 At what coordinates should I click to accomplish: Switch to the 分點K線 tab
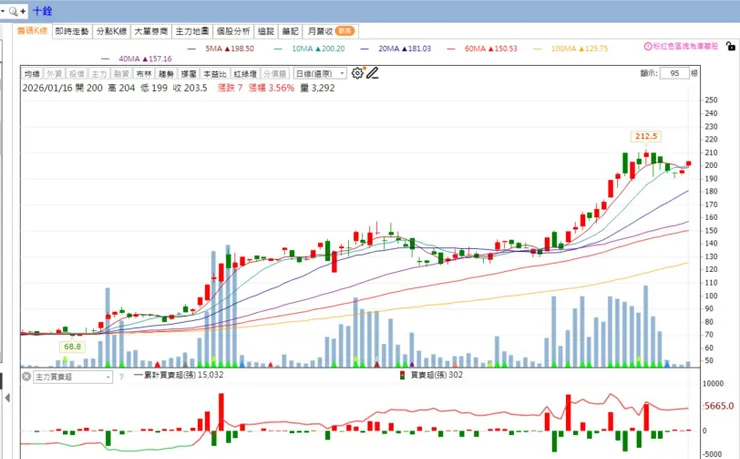(x=111, y=31)
